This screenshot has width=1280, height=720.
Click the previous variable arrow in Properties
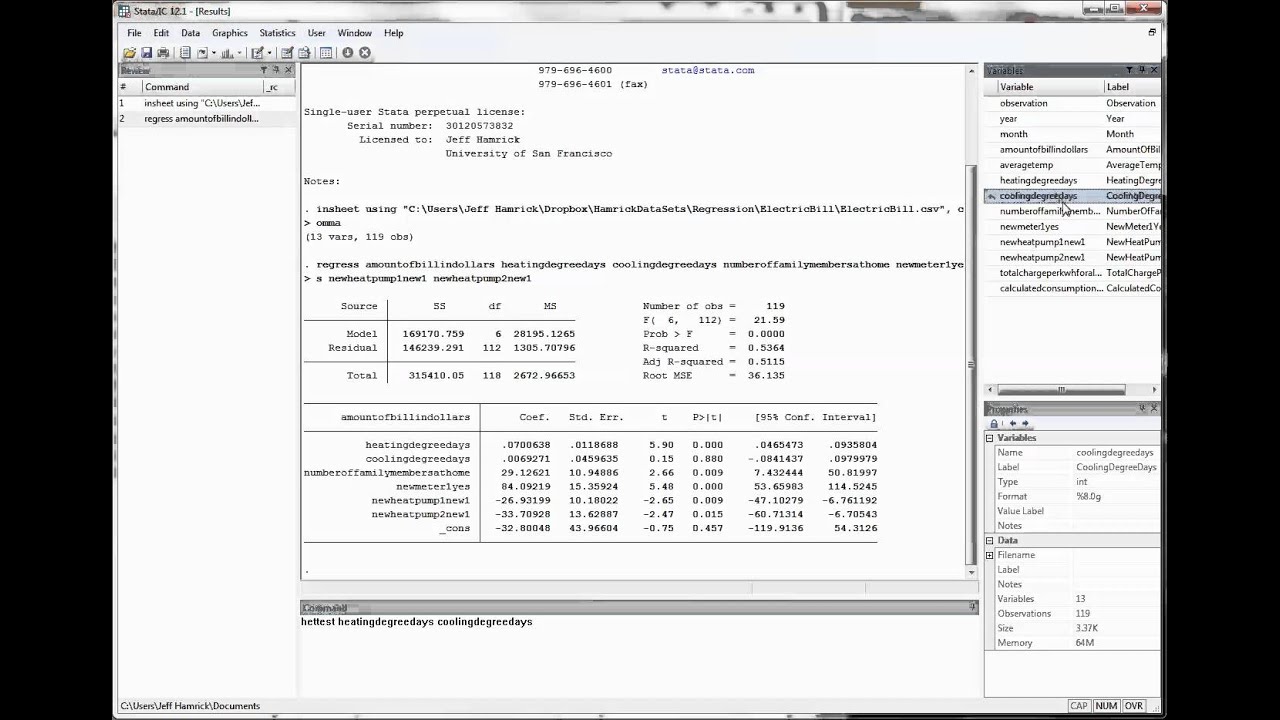click(1012, 424)
